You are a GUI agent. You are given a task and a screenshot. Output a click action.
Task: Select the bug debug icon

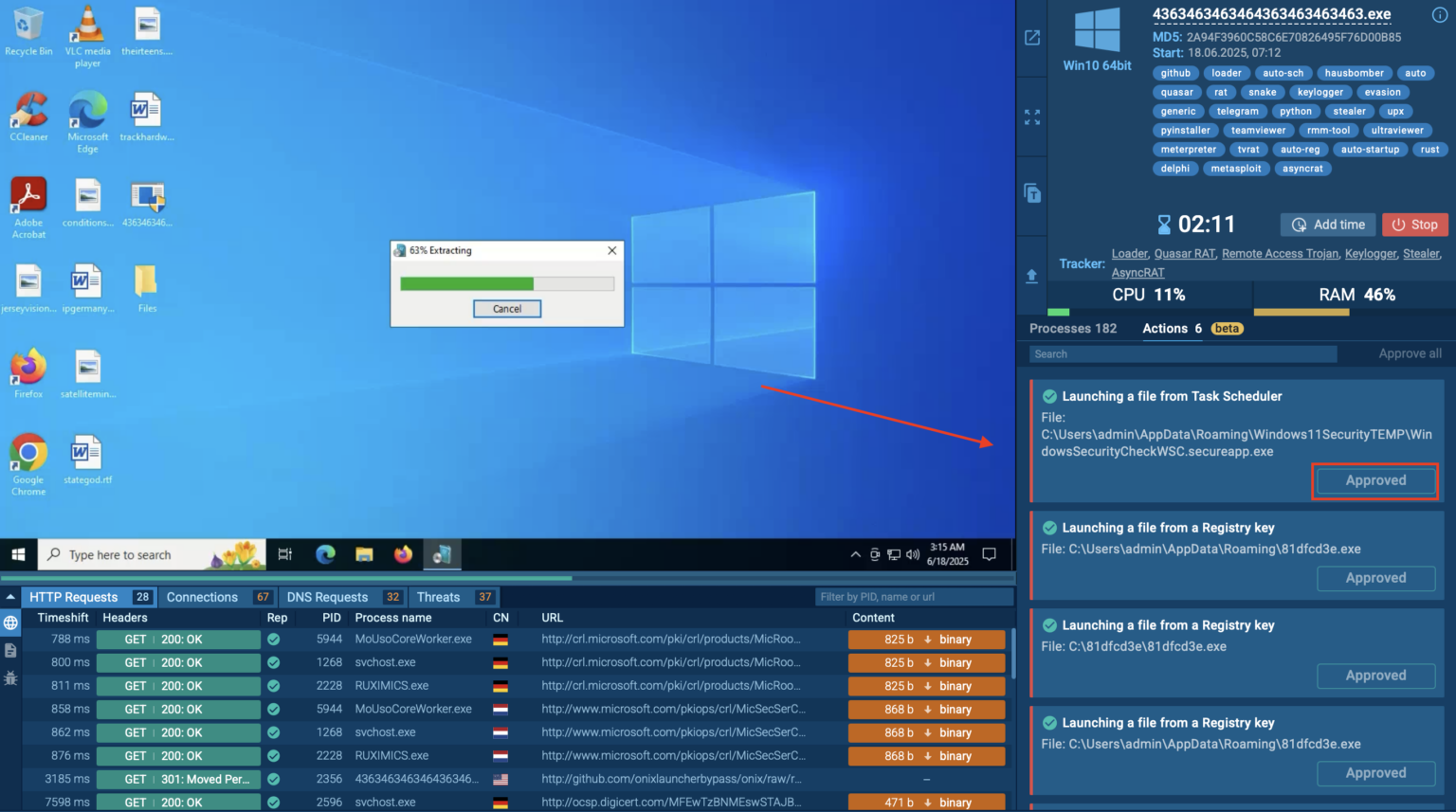click(10, 678)
